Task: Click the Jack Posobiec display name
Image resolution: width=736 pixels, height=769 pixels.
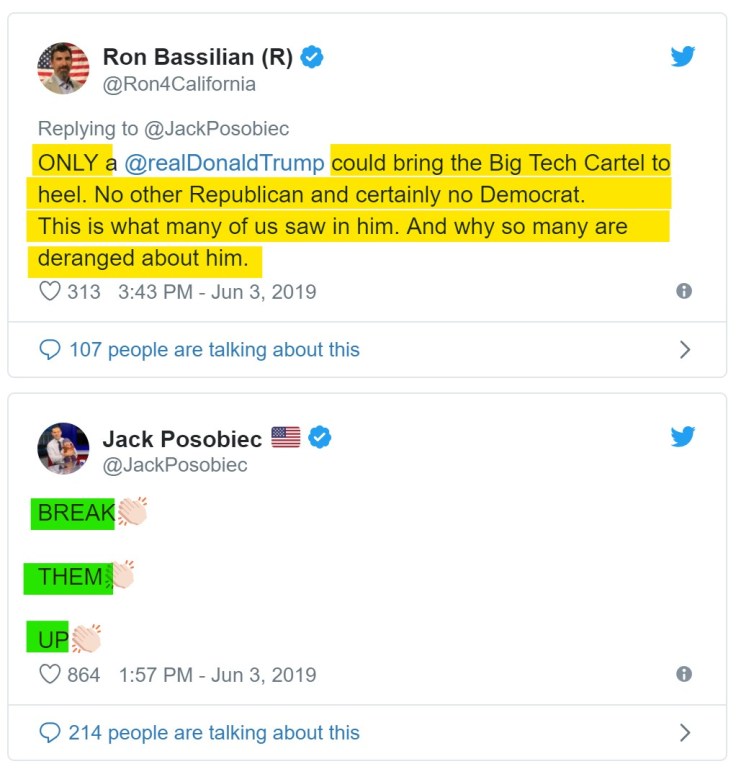Action: [x=182, y=439]
